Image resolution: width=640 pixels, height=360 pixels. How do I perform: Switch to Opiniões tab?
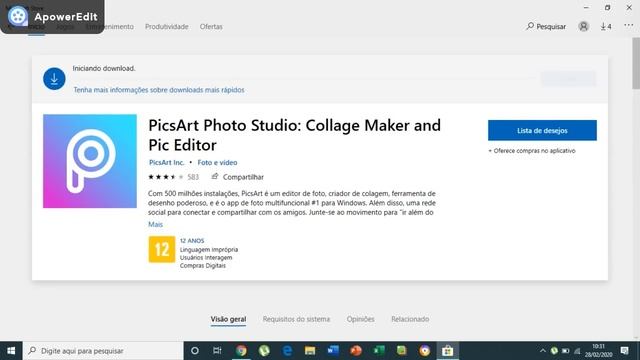click(360, 319)
